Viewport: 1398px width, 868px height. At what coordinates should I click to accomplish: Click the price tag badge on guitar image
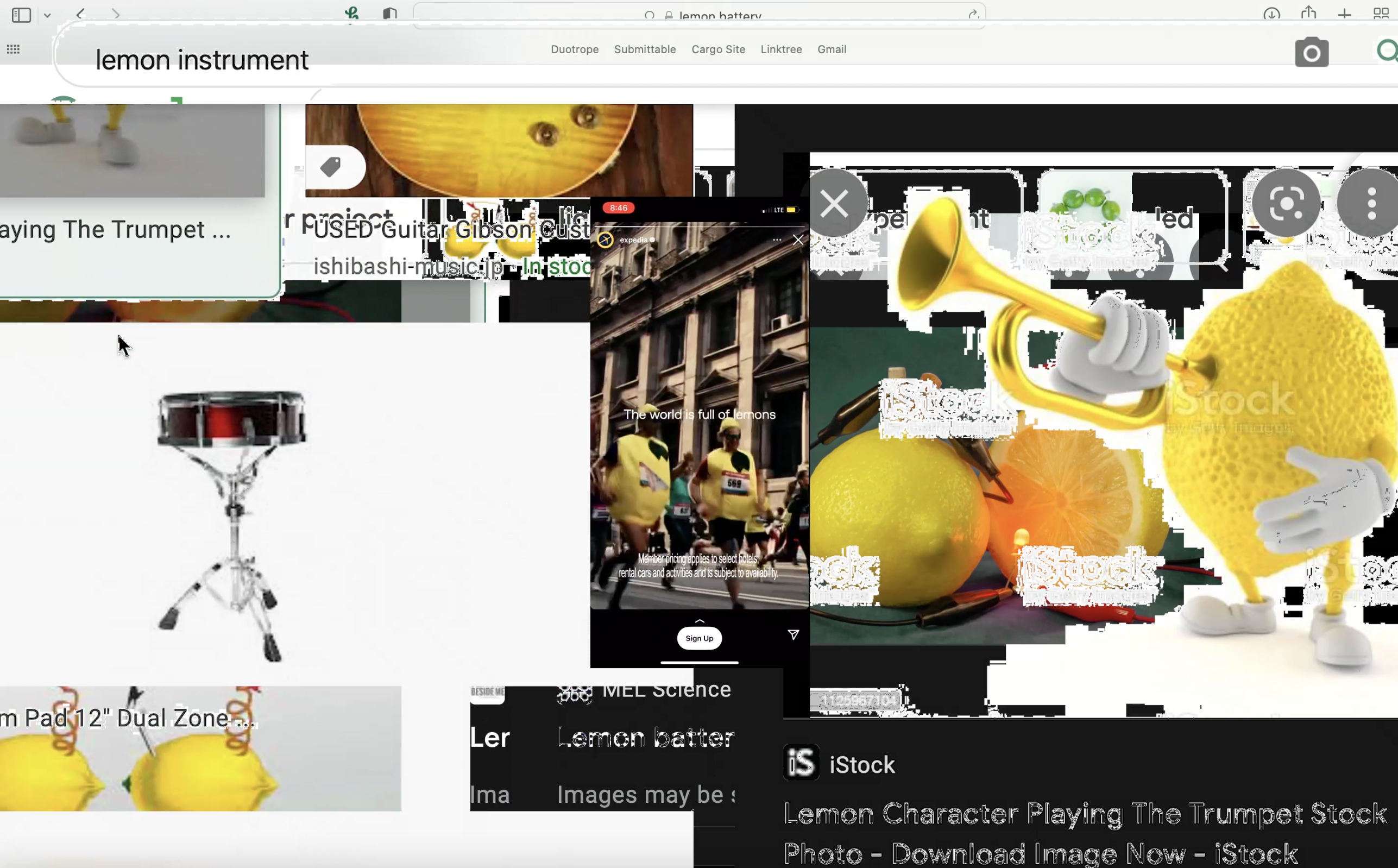(x=335, y=167)
